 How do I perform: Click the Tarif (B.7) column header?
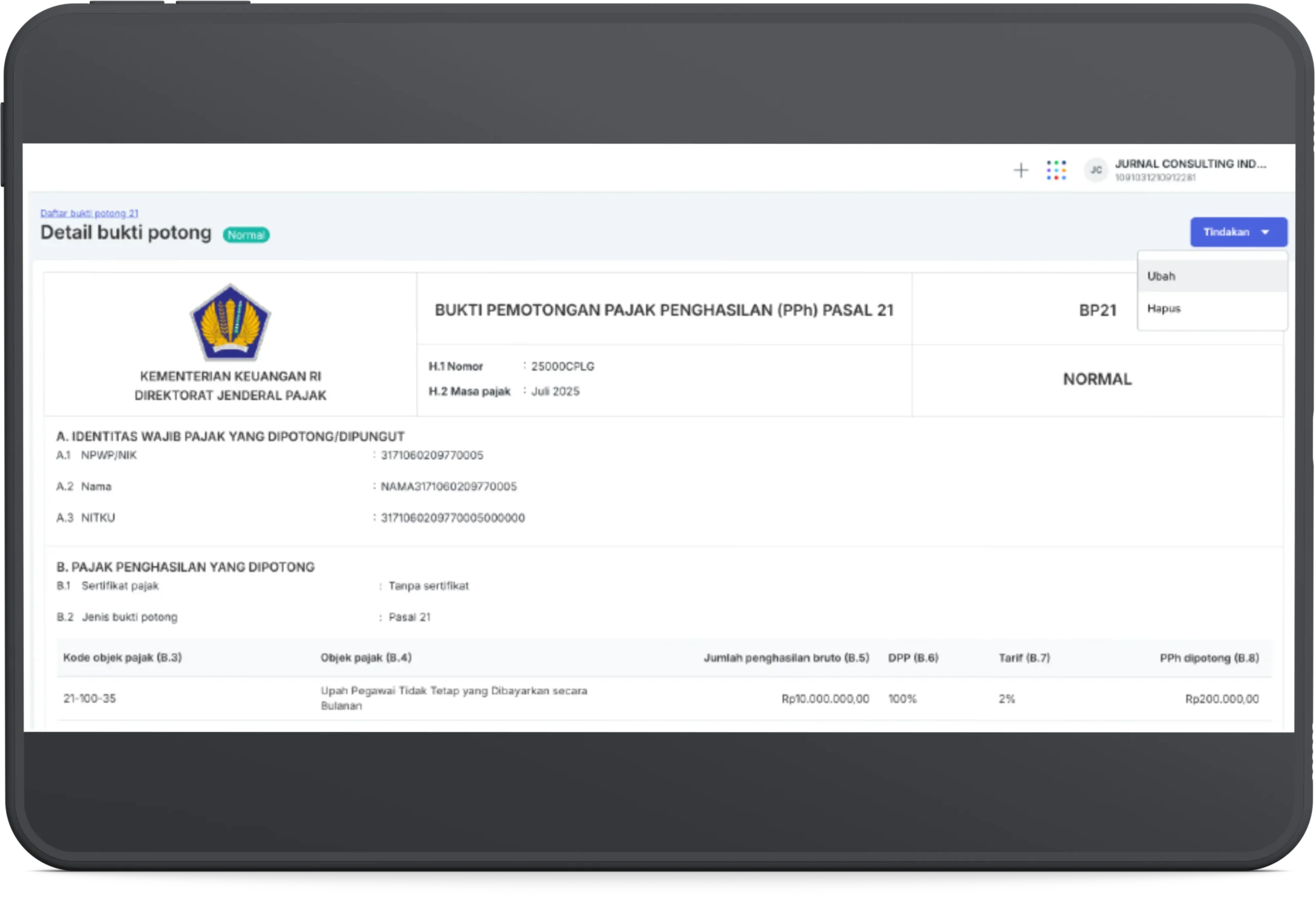tap(1024, 658)
